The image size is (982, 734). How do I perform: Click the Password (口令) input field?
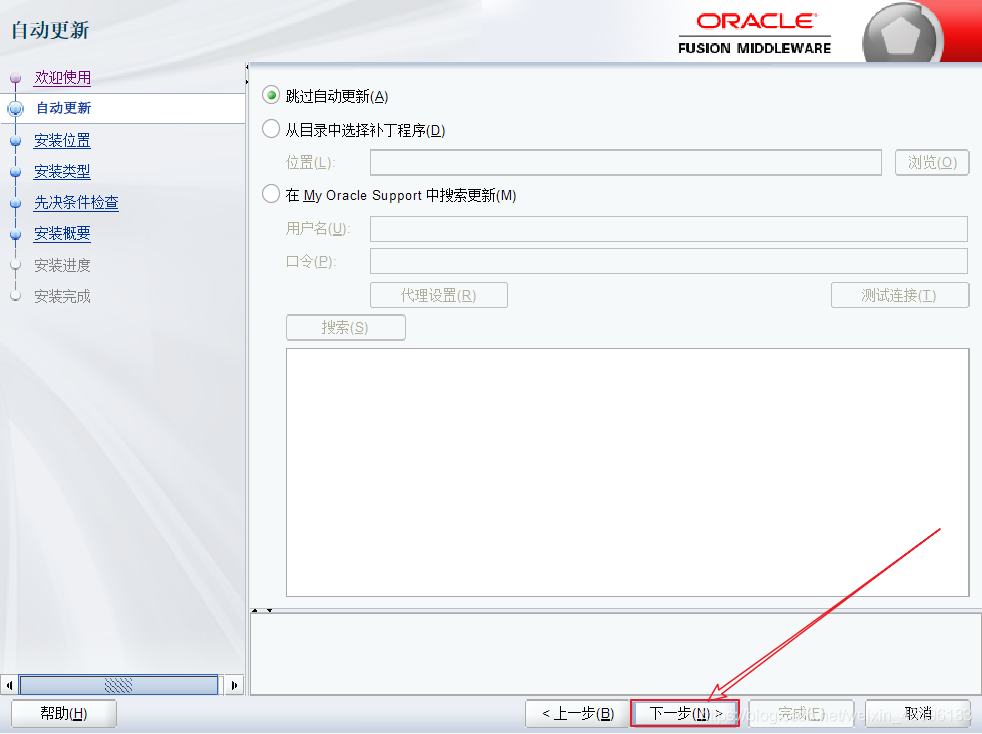coord(669,261)
